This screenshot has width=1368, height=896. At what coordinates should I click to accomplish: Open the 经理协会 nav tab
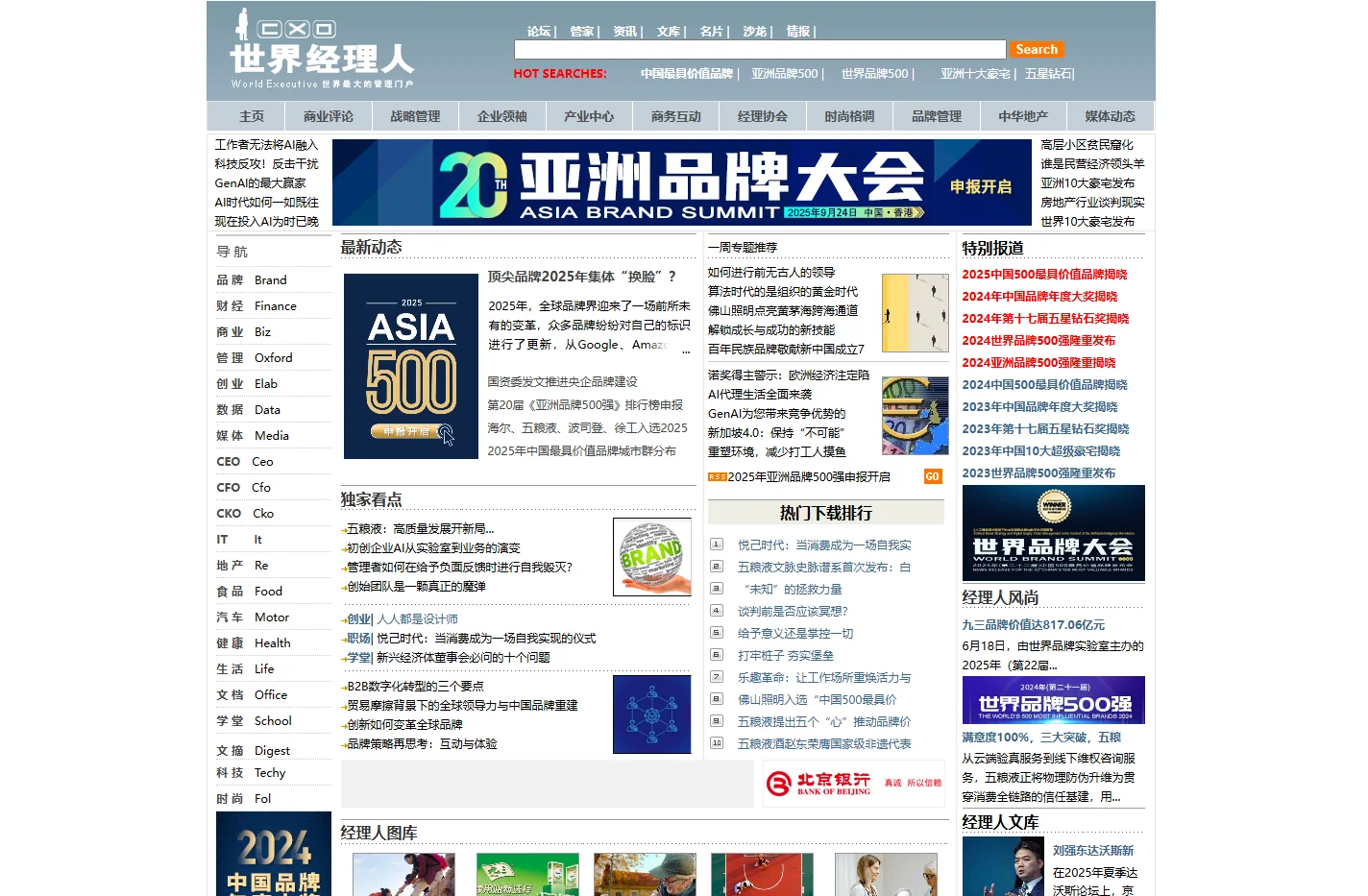pos(763,116)
